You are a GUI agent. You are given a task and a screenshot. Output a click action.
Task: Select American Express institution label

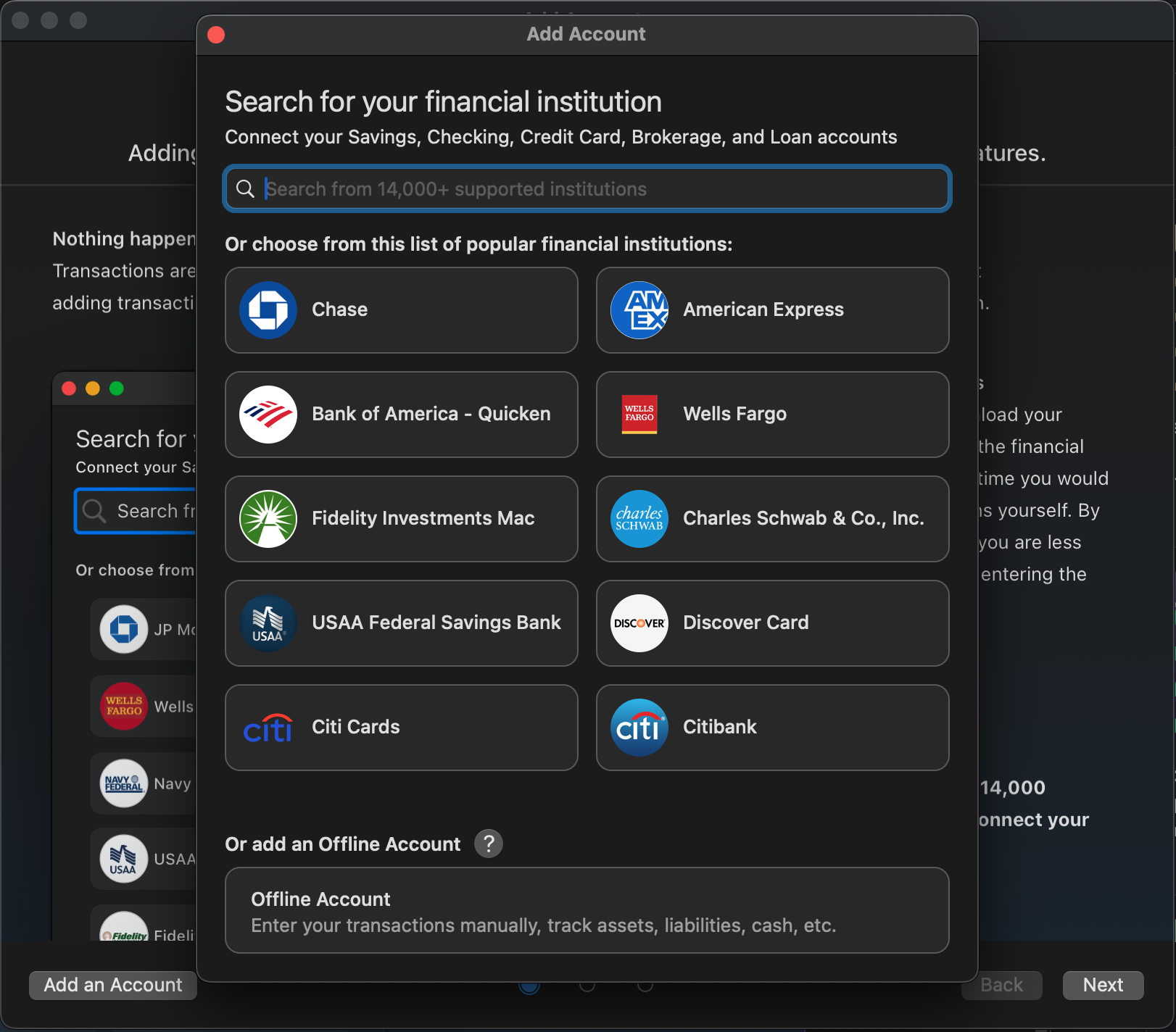click(x=763, y=309)
